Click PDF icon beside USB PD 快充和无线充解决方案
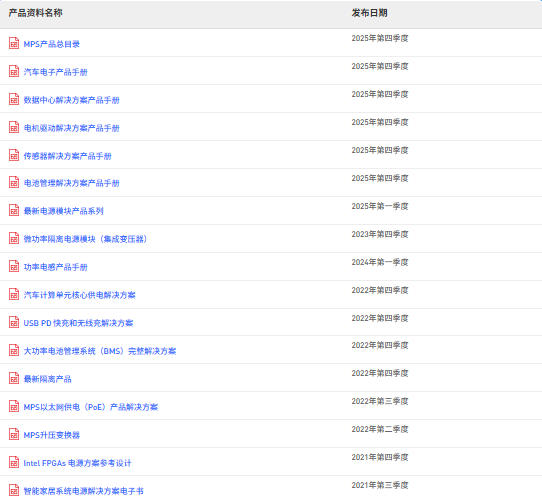Viewport: 542px width, 503px height. pyautogui.click(x=14, y=322)
